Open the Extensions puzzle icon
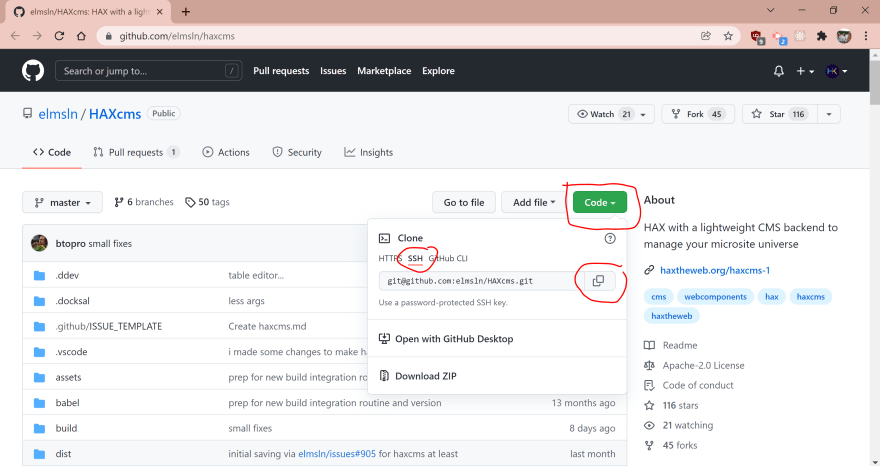Image resolution: width=880 pixels, height=466 pixels. (822, 36)
